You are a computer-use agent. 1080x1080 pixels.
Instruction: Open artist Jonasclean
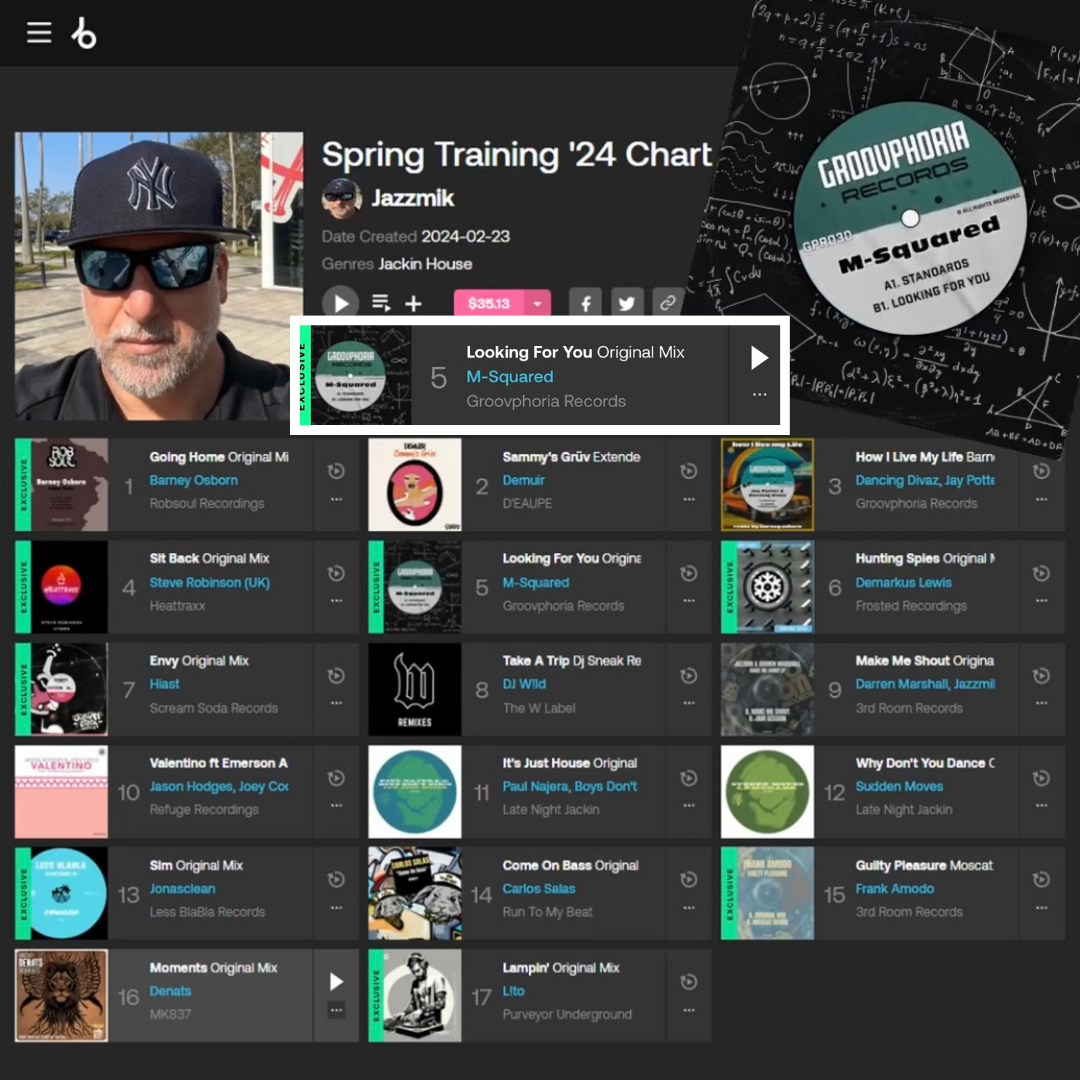tap(182, 889)
